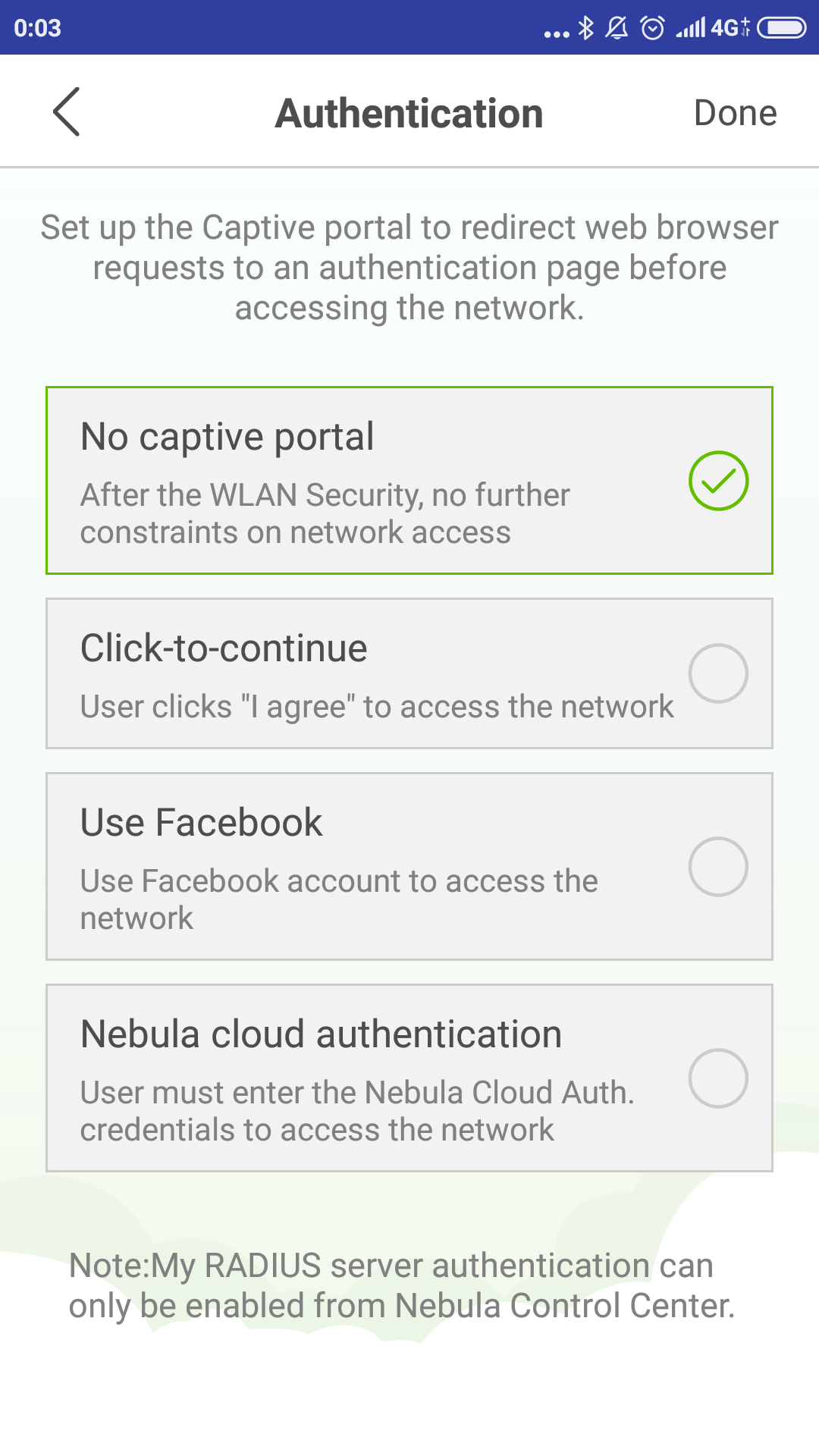Image resolution: width=819 pixels, height=1456 pixels.
Task: Tap the Captive portal description text
Action: pyautogui.click(x=409, y=268)
